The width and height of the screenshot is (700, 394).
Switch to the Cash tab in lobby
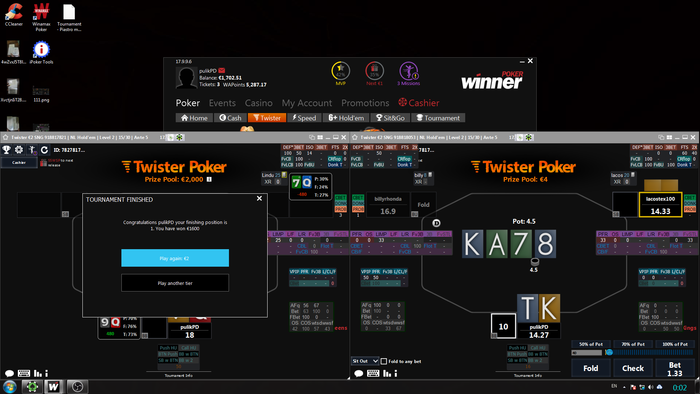(x=230, y=118)
